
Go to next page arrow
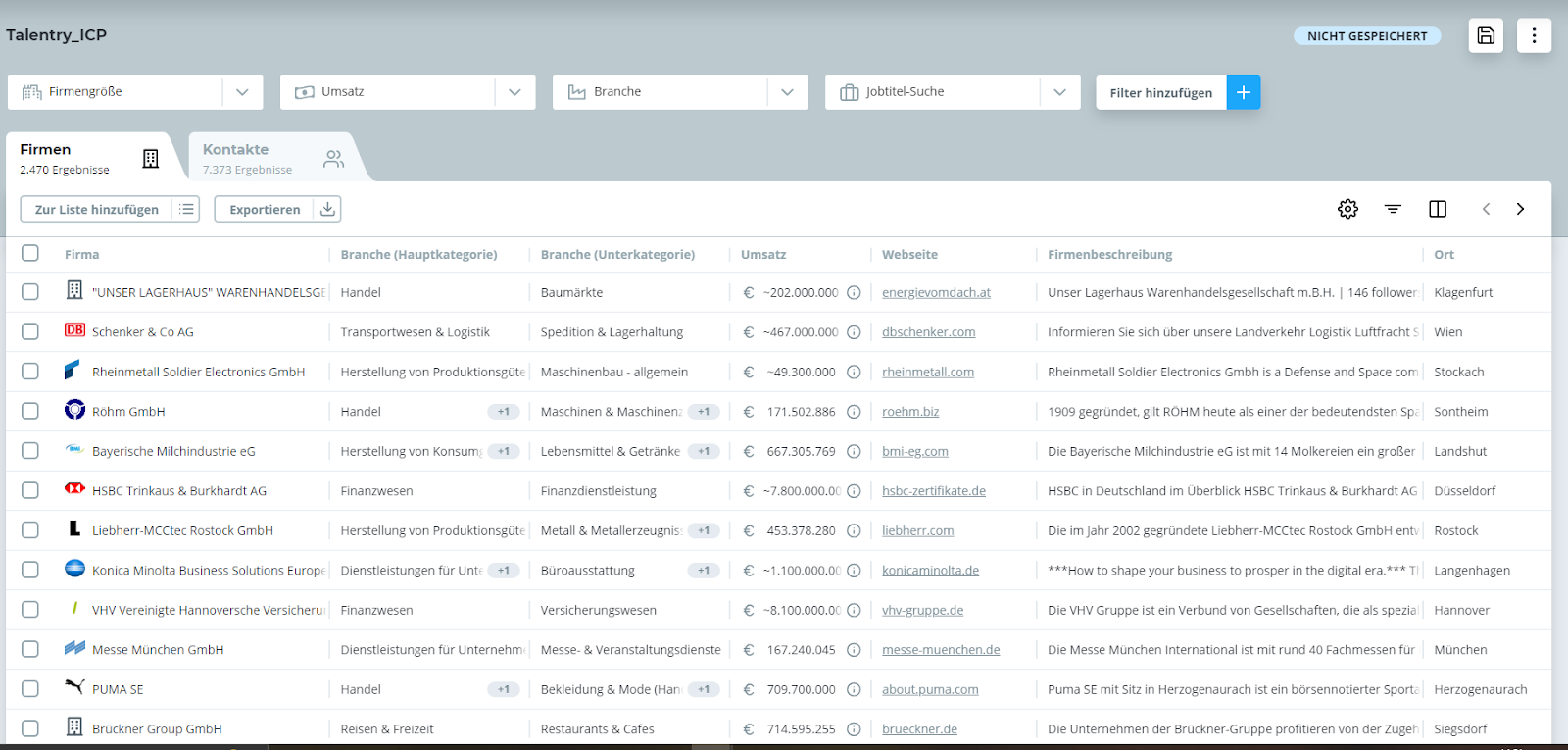tap(1520, 209)
